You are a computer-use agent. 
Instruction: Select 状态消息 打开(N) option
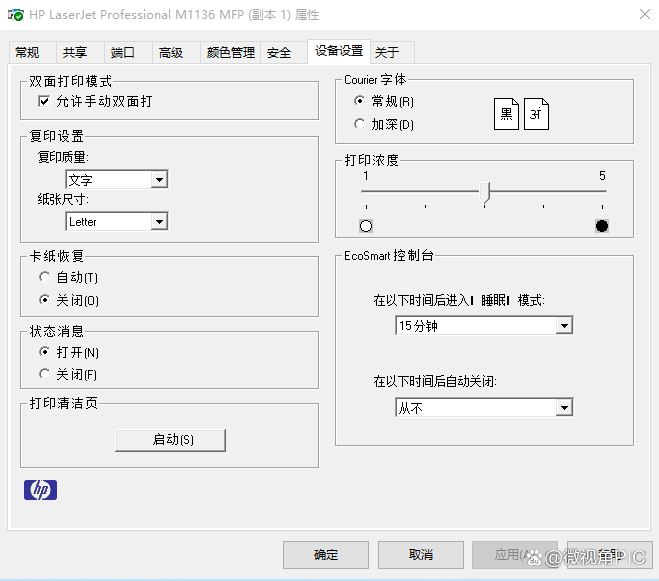(x=45, y=351)
